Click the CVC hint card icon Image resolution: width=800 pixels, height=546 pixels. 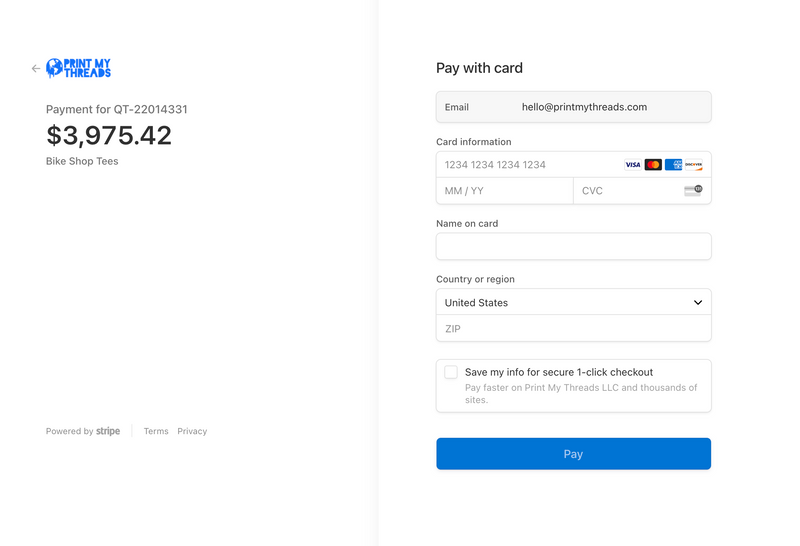[693, 190]
